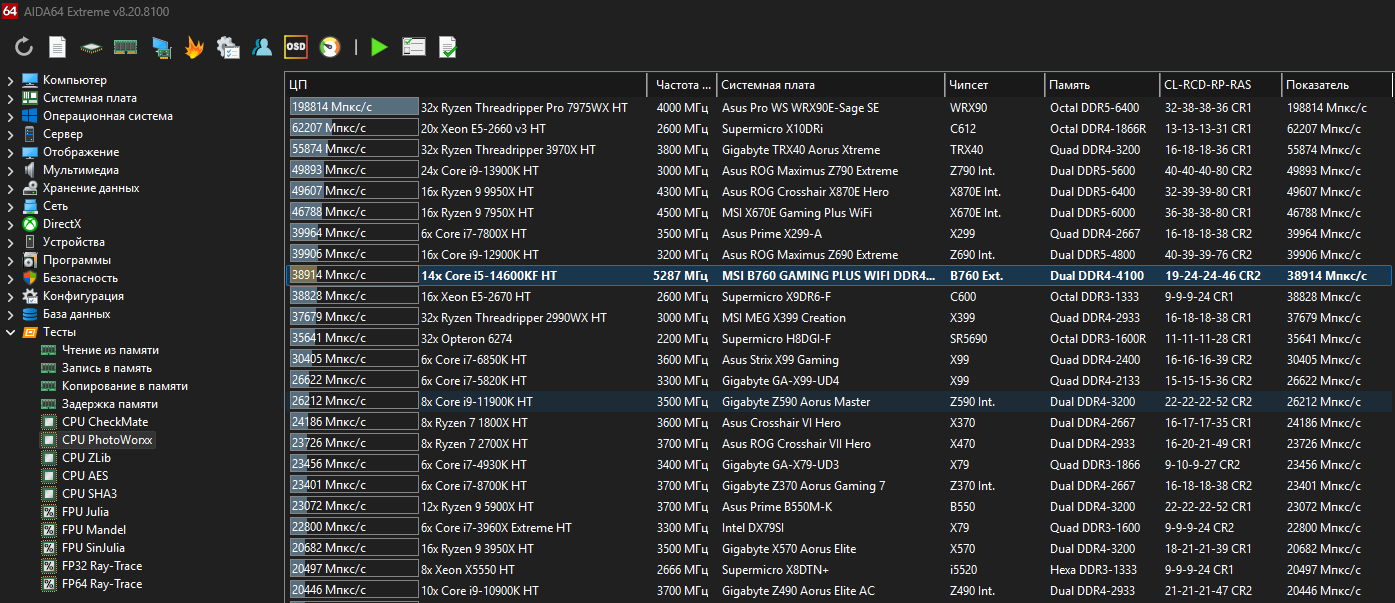1395x603 pixels.
Task: Expand the Операционная система tree node
Action: (10, 116)
